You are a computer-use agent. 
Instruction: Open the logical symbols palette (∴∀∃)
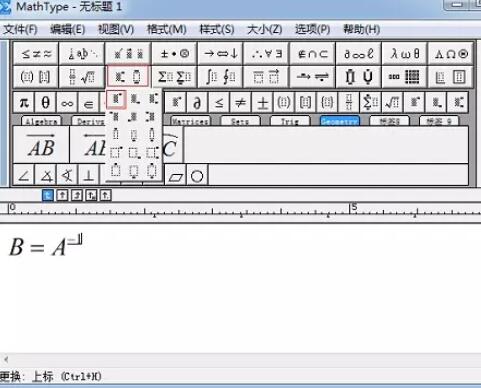coord(266,53)
